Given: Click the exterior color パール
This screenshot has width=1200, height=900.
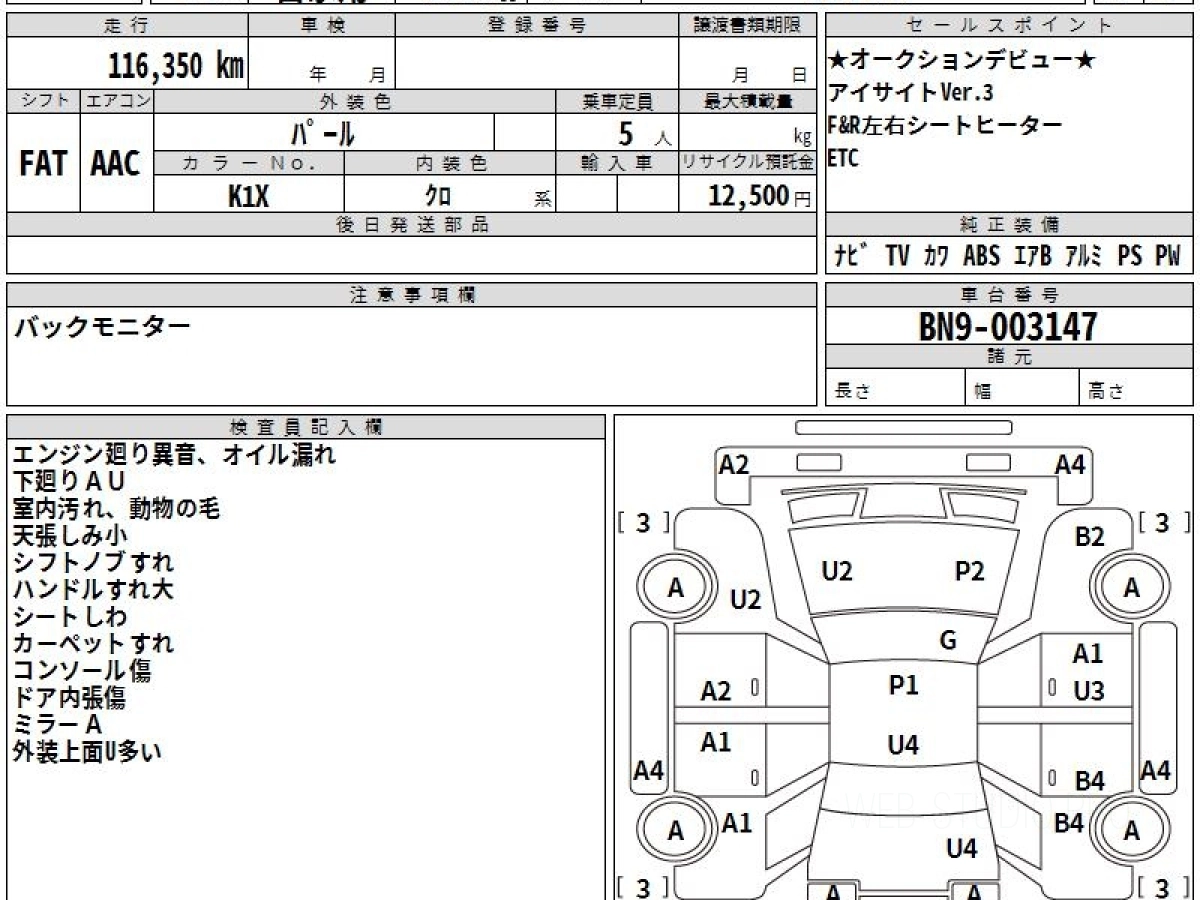Looking at the screenshot, I should point(323,132).
